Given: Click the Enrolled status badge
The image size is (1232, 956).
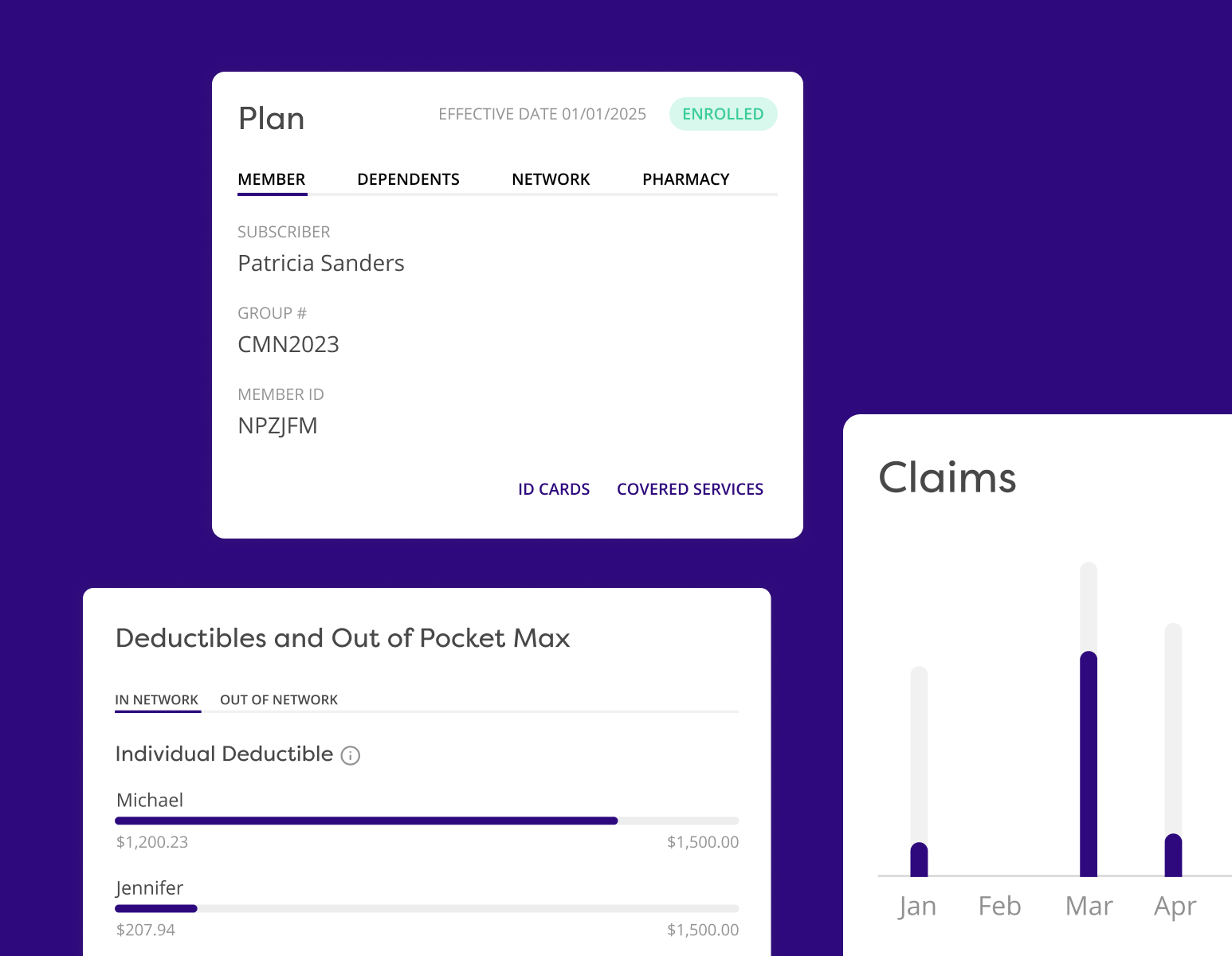Looking at the screenshot, I should [x=723, y=114].
